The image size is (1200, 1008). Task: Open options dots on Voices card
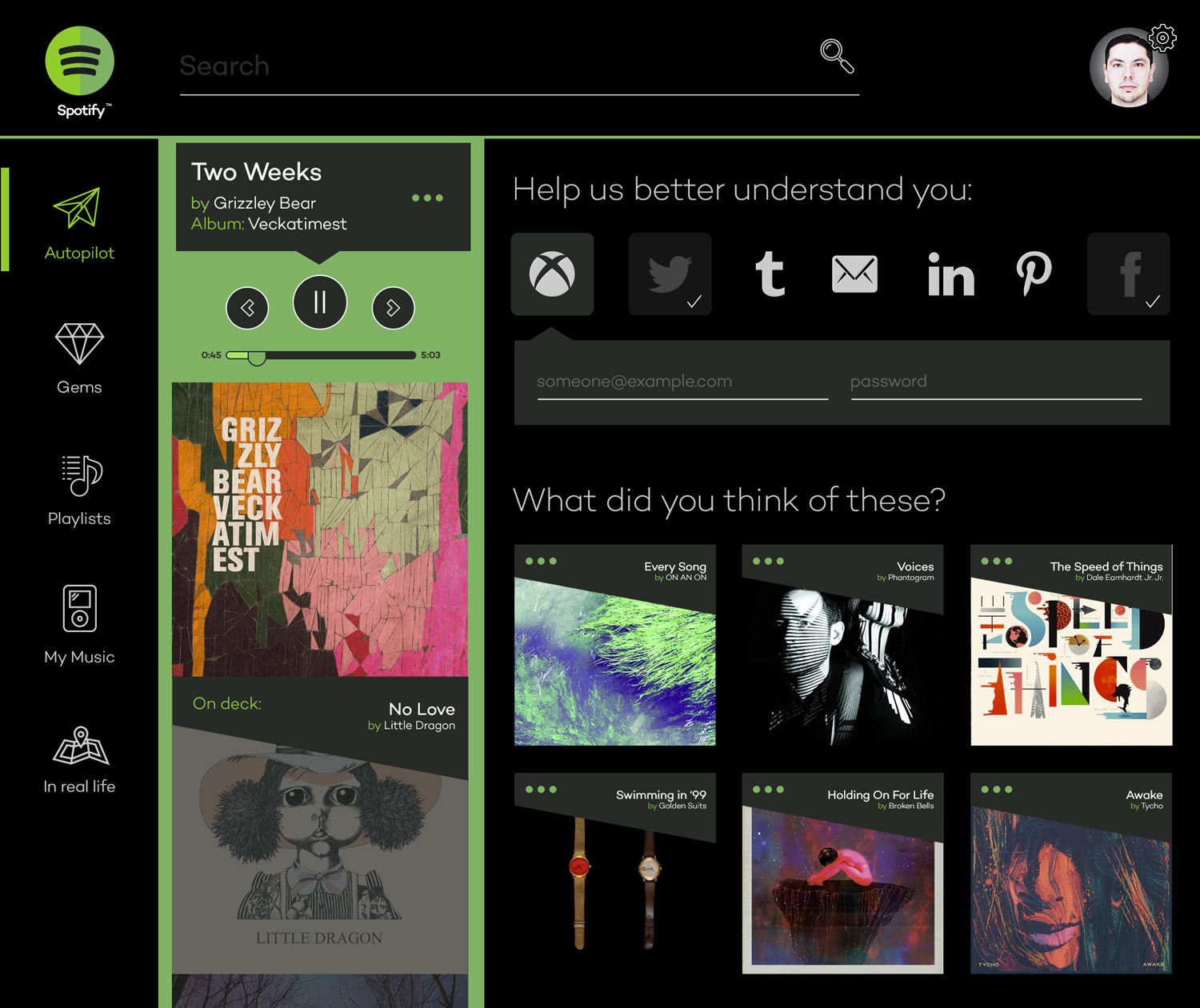768,562
